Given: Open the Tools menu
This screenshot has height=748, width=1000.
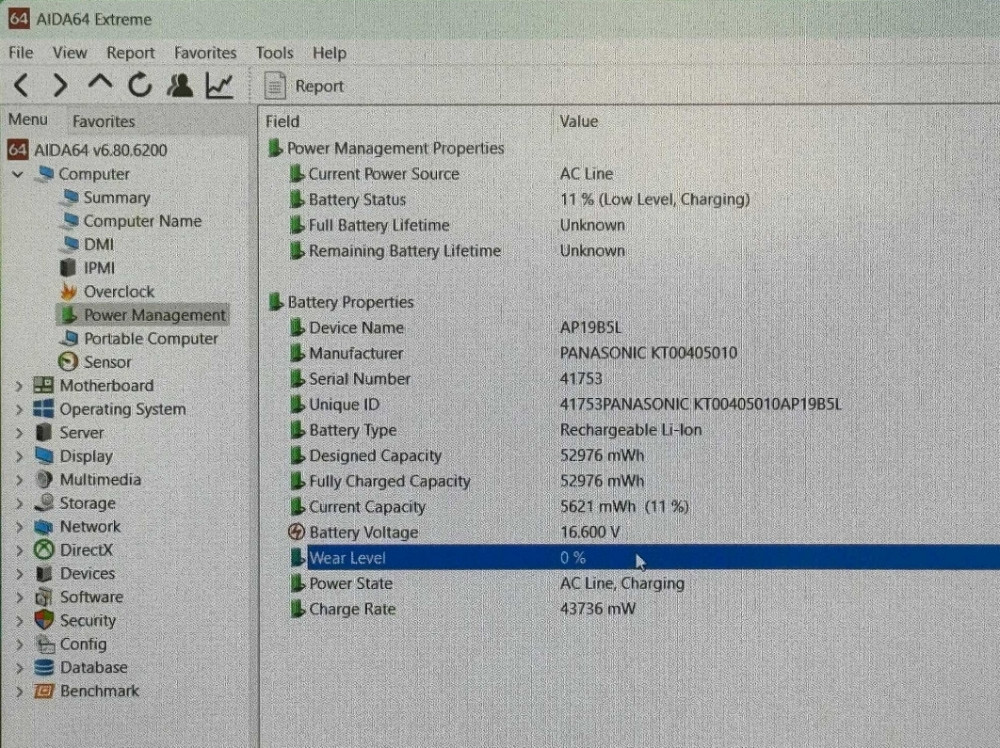Looking at the screenshot, I should (x=274, y=53).
